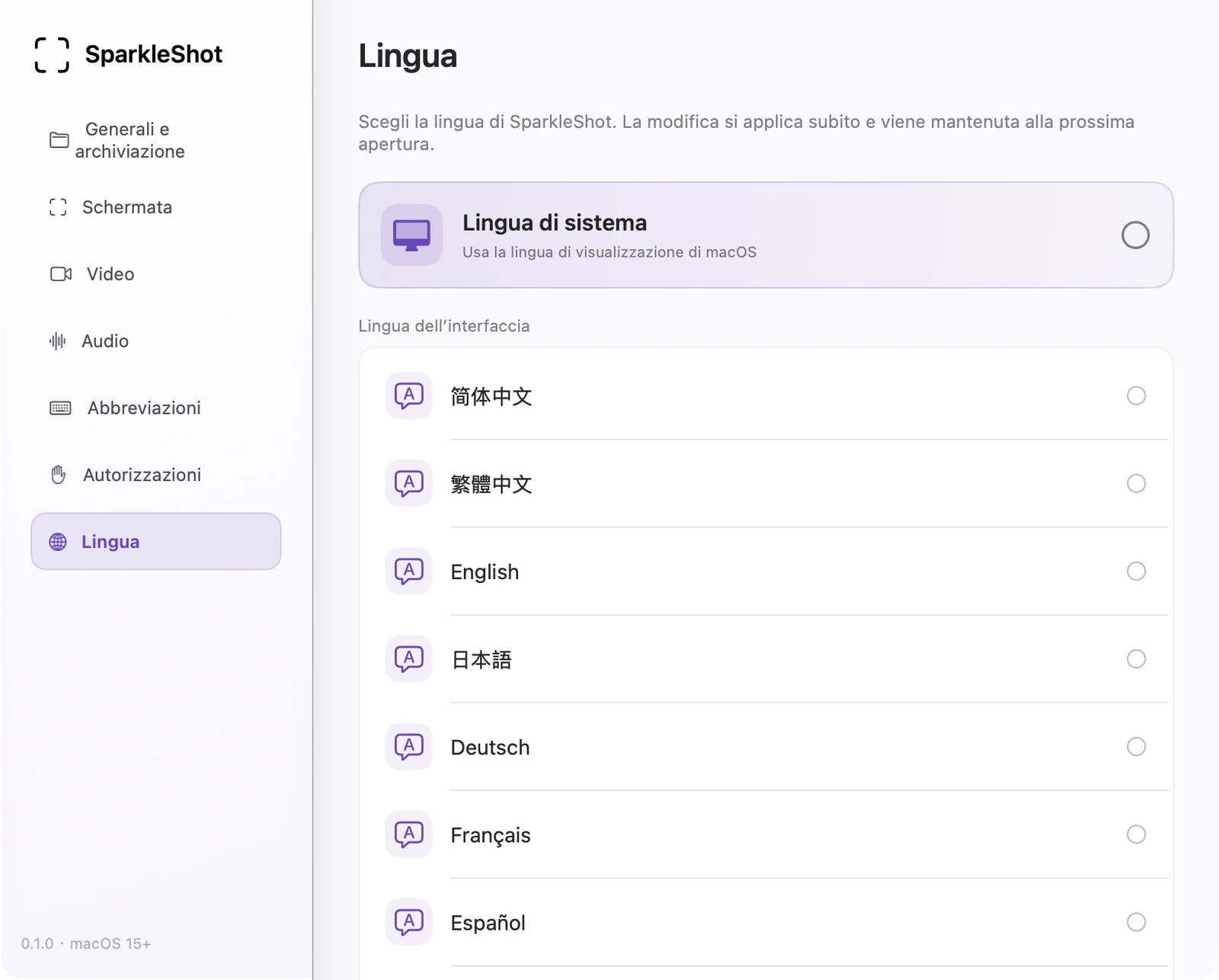Click the Deutsch language name

(490, 748)
